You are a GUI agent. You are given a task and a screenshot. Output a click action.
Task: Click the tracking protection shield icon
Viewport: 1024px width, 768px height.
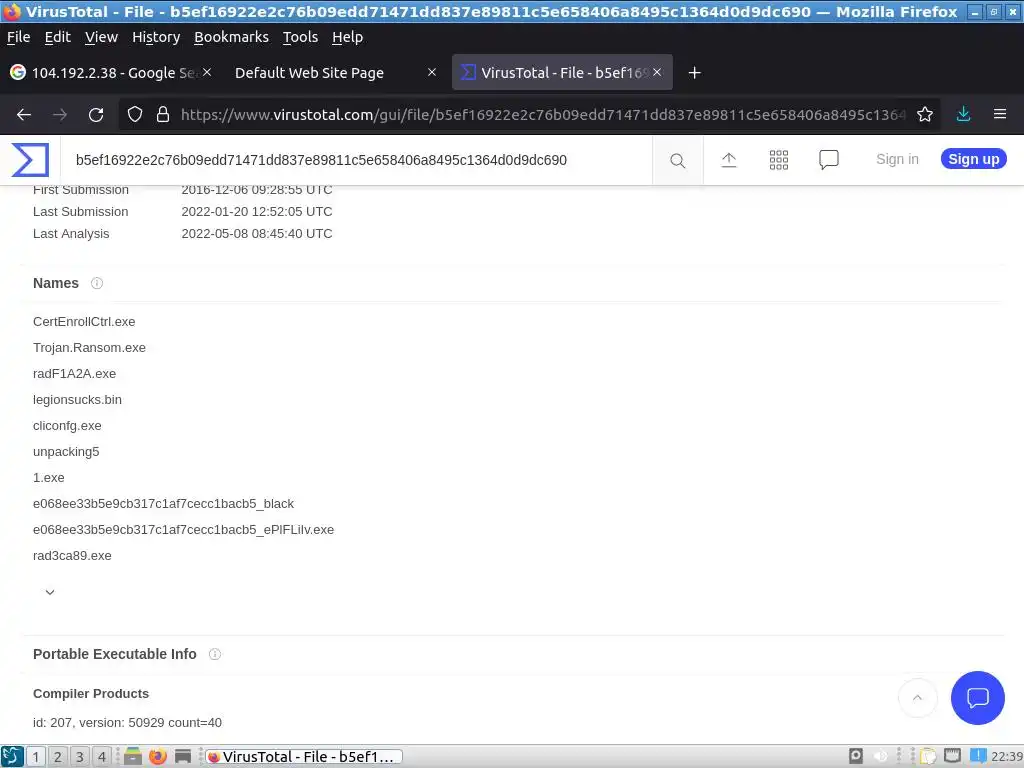135,115
